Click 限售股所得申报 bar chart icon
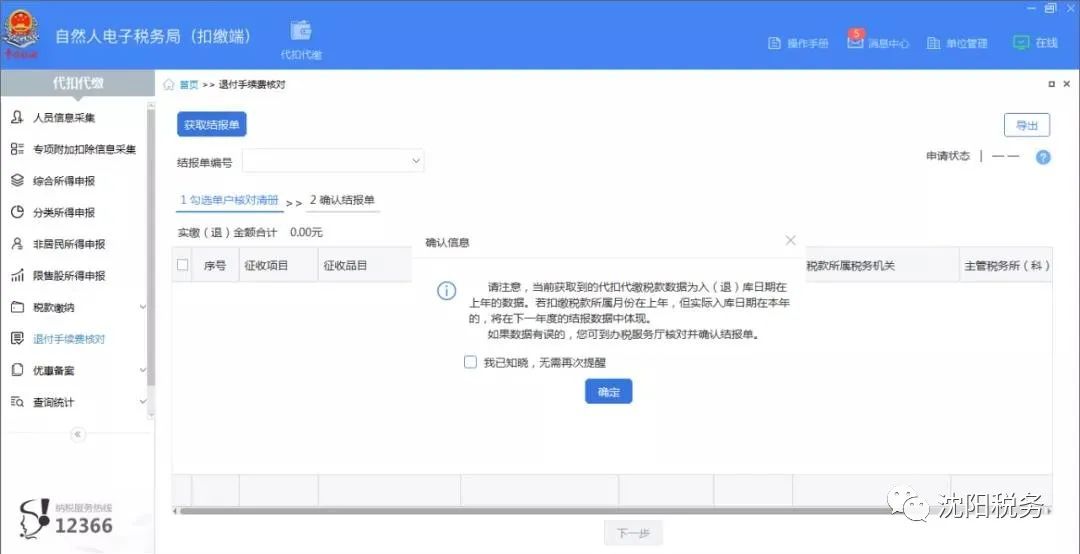 17,276
